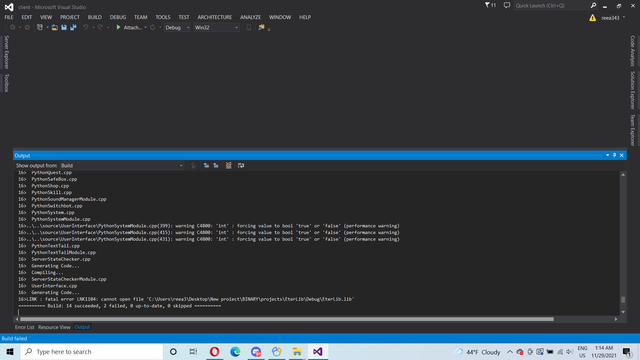Open the DEBUG menu

(118, 17)
